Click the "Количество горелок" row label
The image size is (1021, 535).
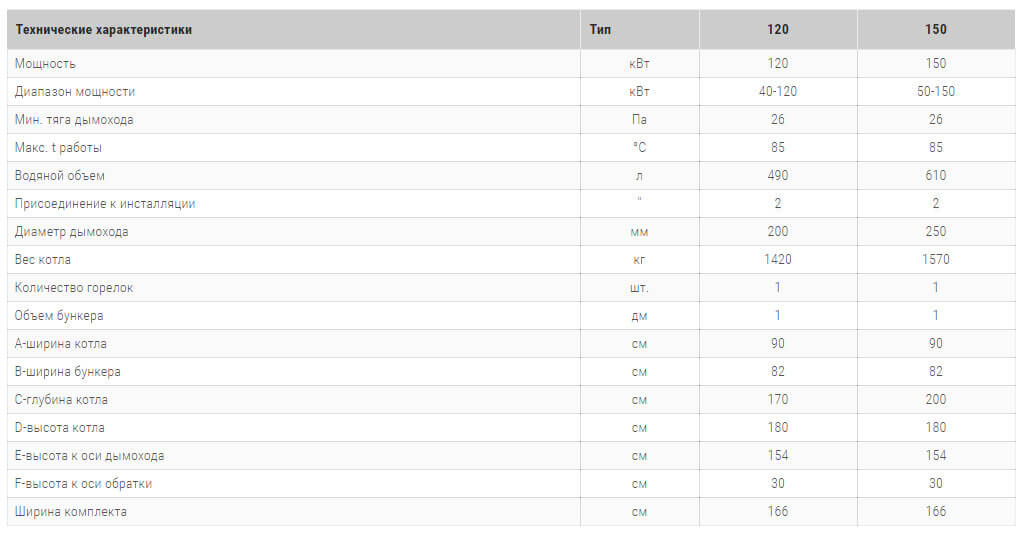coord(74,288)
